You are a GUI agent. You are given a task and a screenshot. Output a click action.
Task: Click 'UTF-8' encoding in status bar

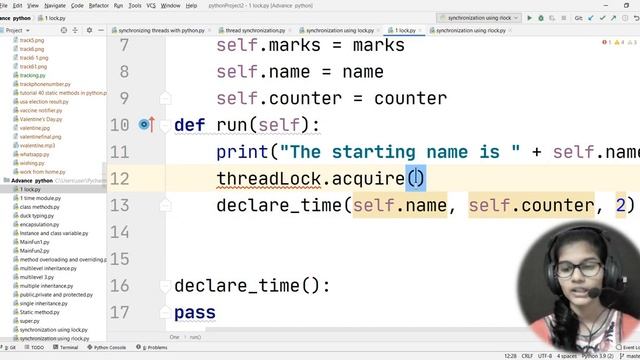[x=545, y=356]
